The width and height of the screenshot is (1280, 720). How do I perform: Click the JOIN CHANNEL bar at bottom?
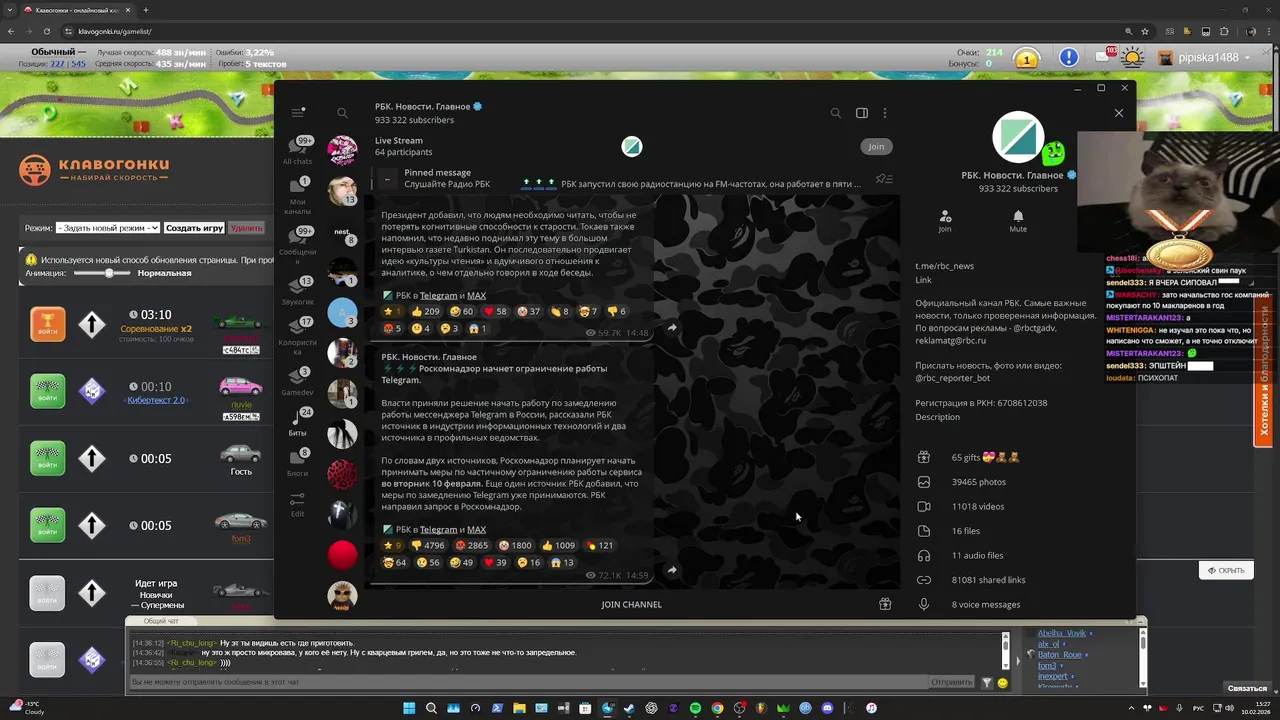coord(631,604)
